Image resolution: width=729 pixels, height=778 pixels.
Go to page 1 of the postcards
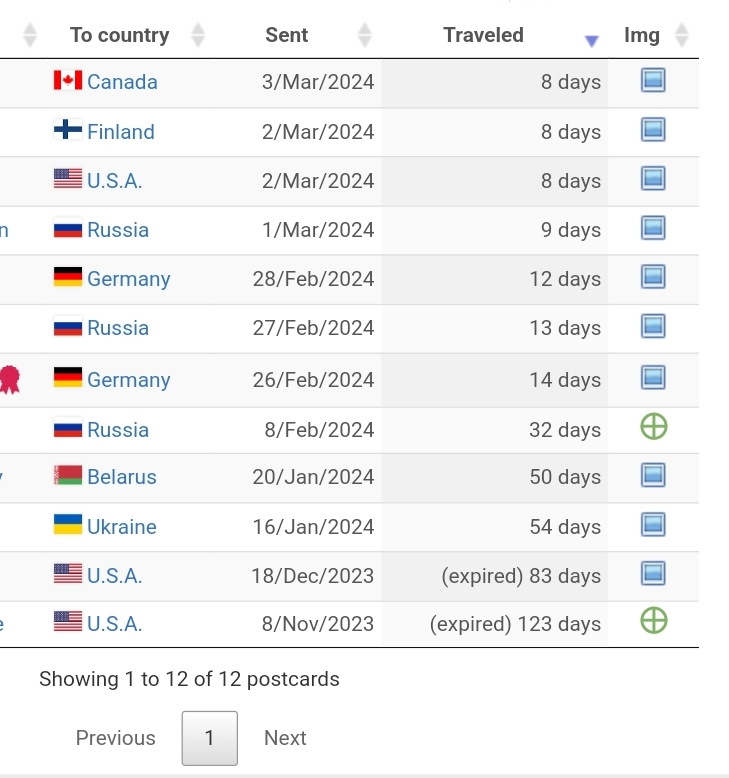point(209,738)
